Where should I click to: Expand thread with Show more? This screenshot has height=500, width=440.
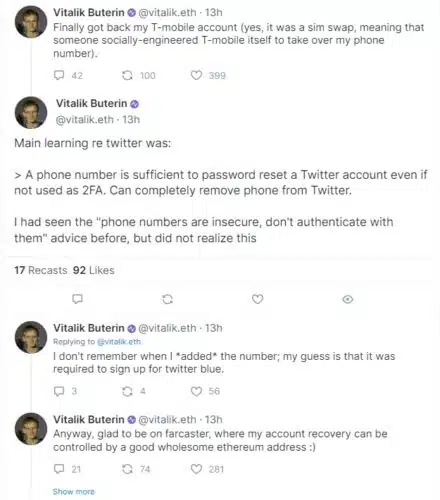74,491
